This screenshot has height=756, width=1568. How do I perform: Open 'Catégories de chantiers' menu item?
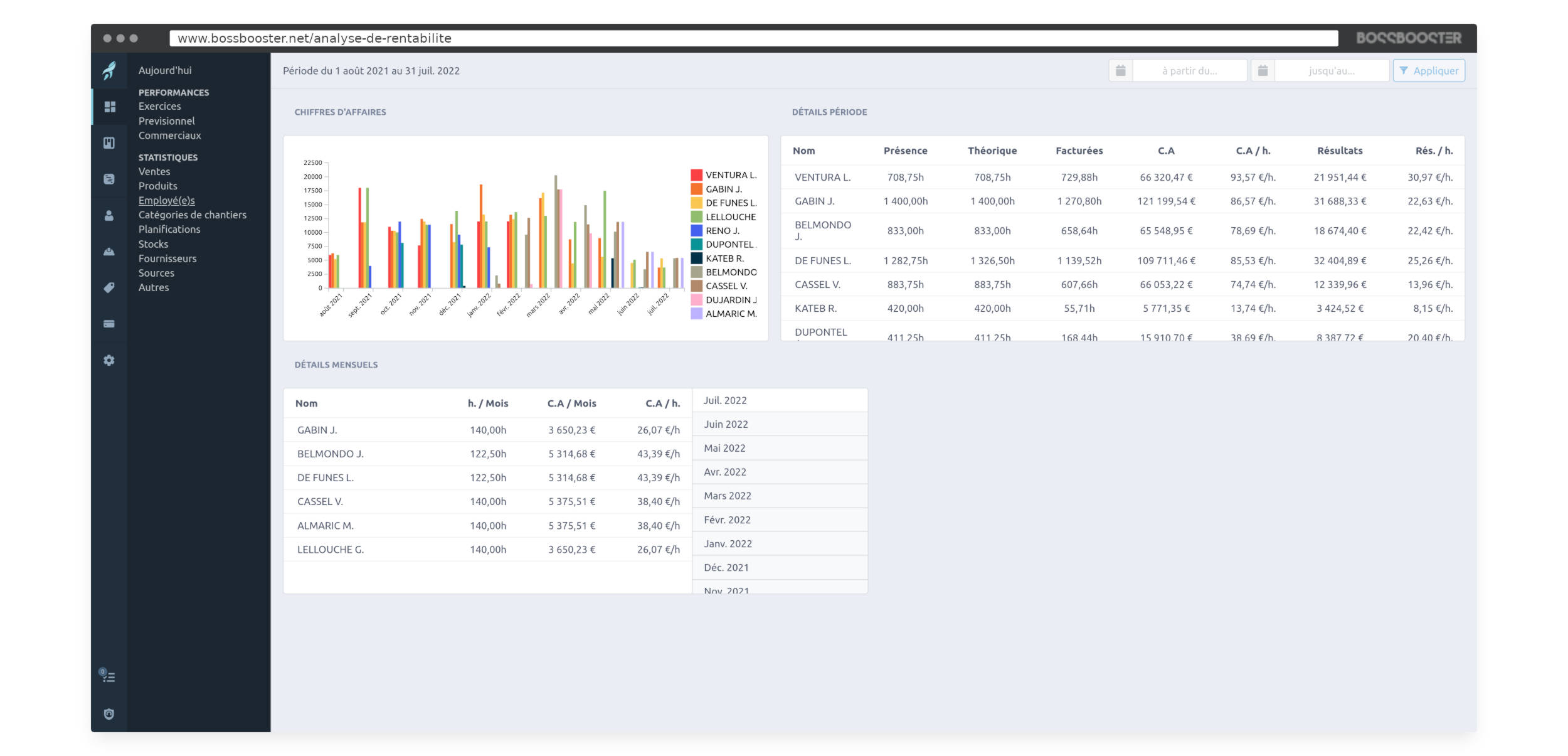[x=192, y=214]
